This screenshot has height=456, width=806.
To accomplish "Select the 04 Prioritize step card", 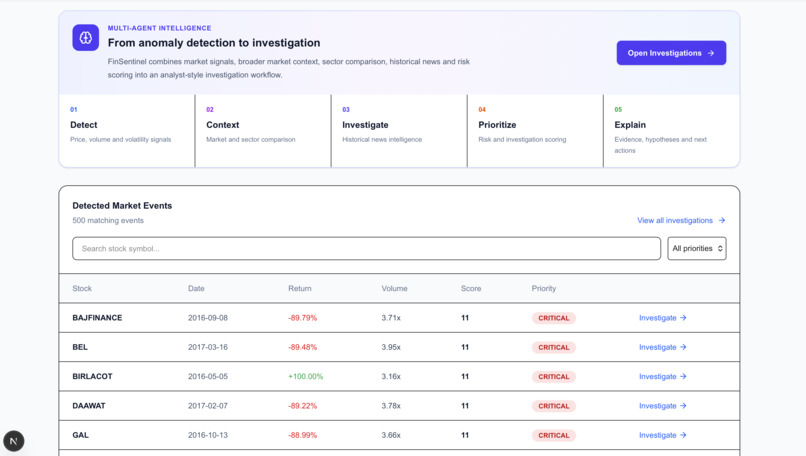I will point(535,131).
